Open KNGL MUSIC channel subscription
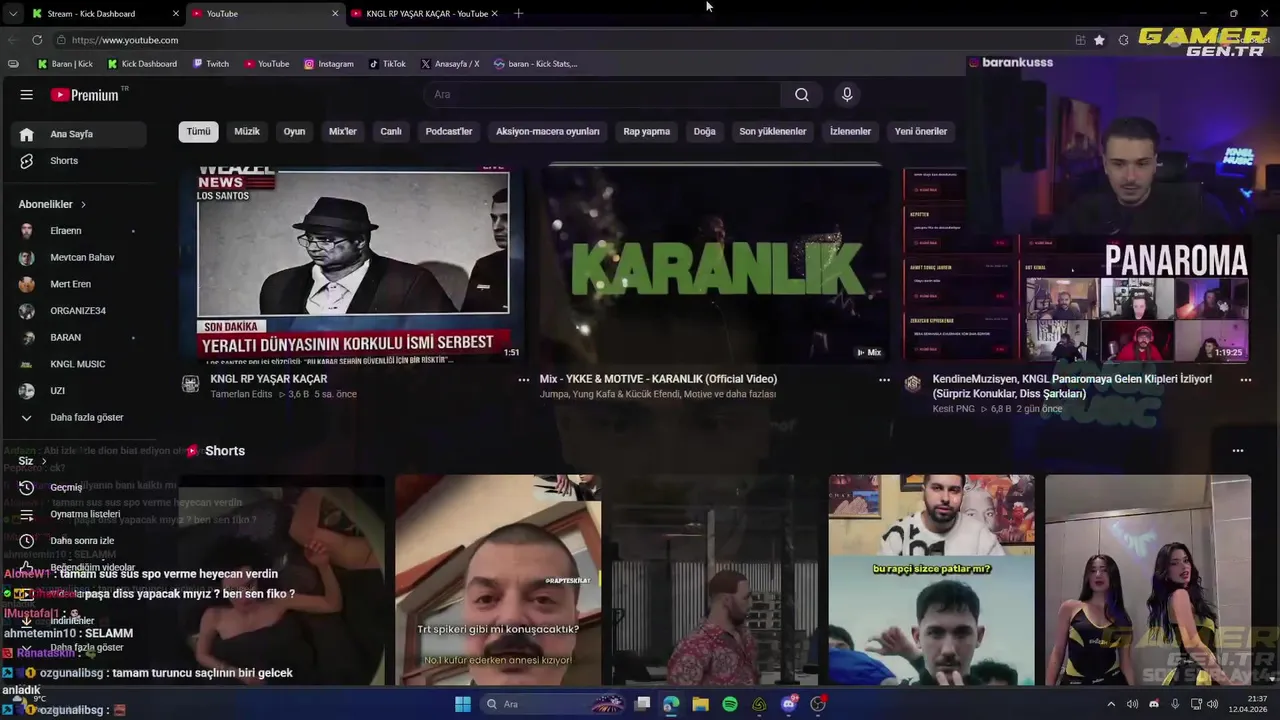The height and width of the screenshot is (720, 1280). point(76,364)
